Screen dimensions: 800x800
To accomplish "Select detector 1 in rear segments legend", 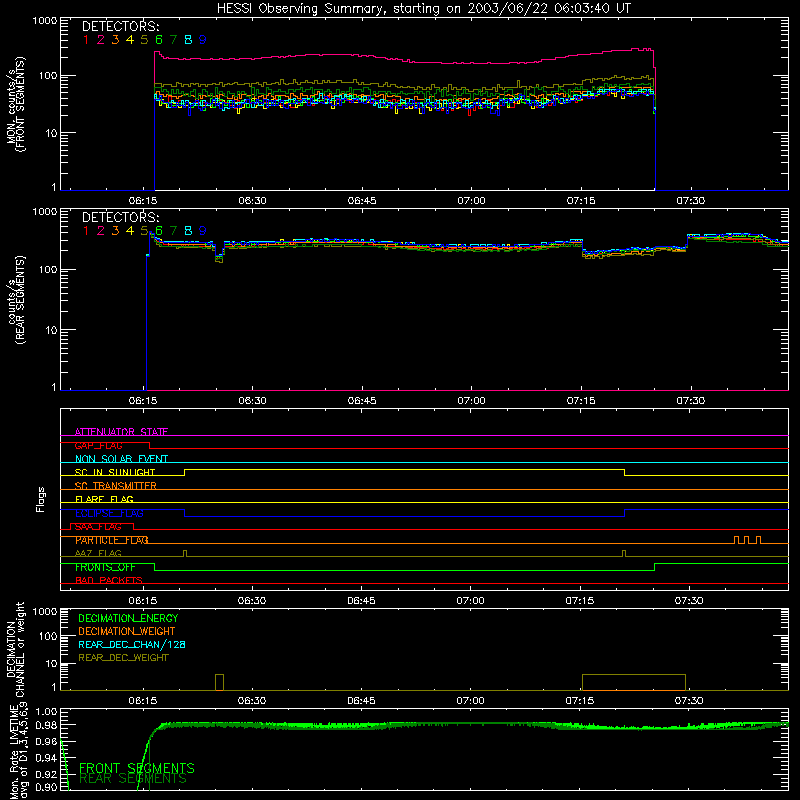I will [x=86, y=231].
